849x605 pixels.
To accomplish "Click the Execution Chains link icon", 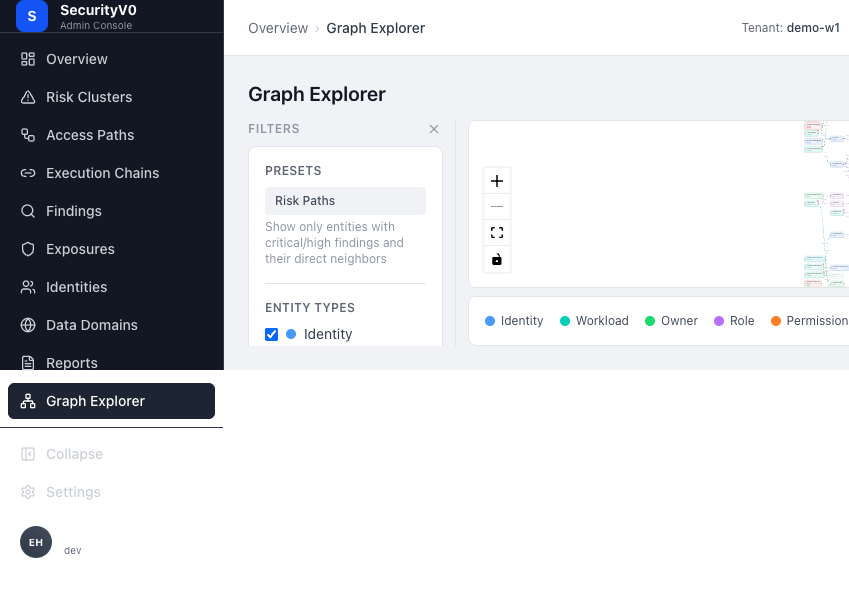I will (28, 173).
